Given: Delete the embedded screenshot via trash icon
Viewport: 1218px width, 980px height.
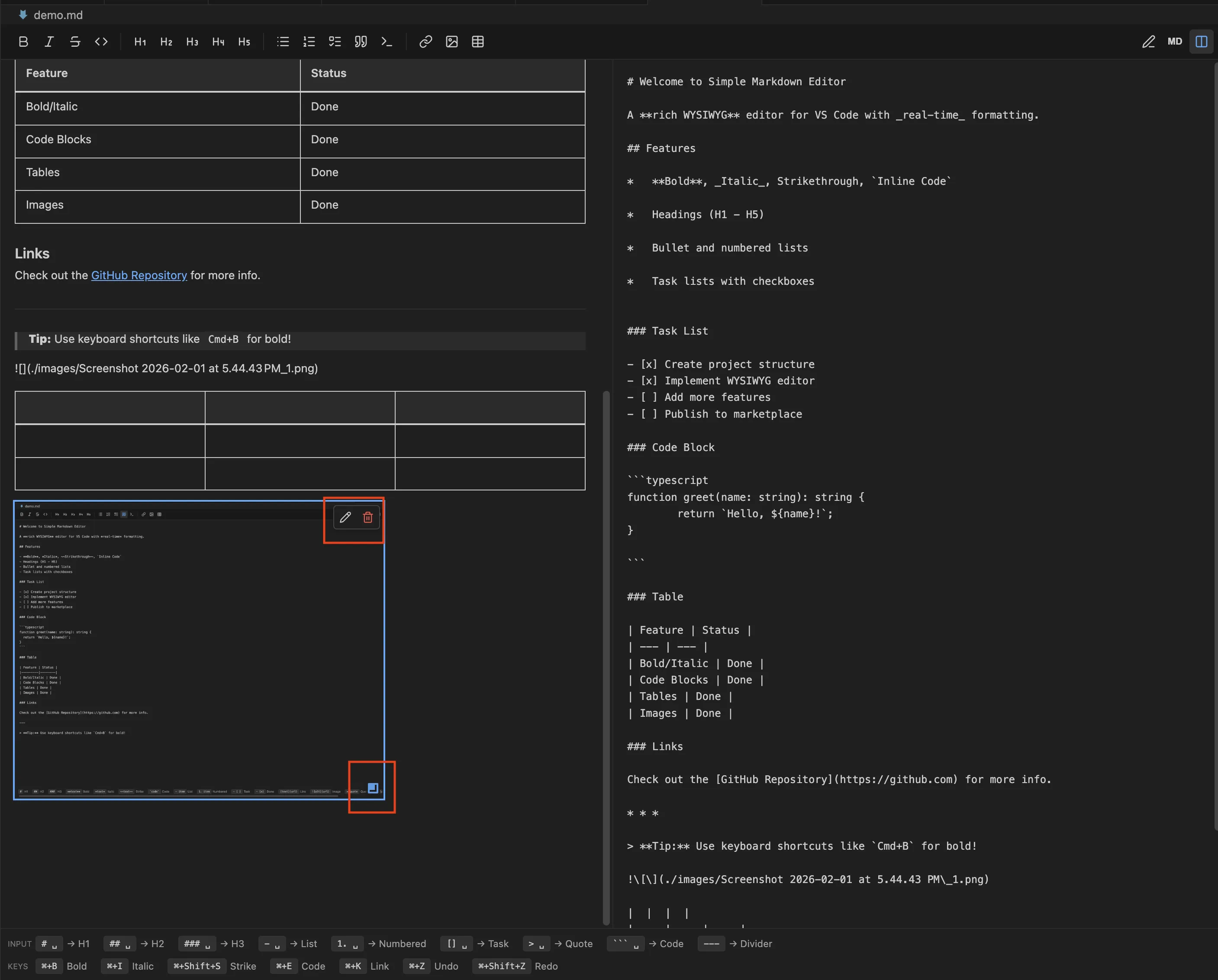Looking at the screenshot, I should point(368,517).
